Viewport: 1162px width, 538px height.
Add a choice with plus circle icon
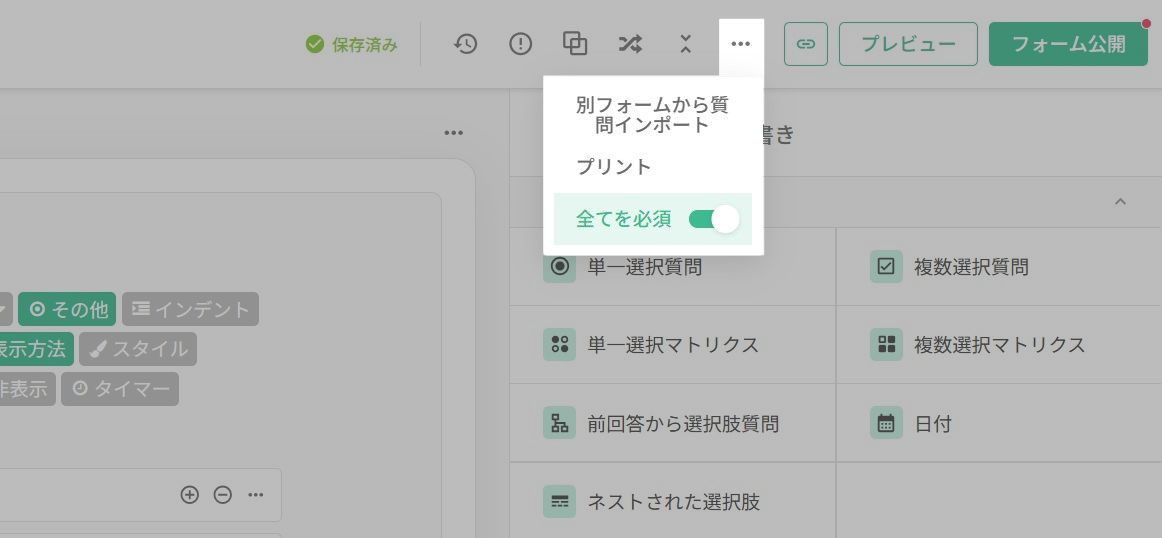190,495
